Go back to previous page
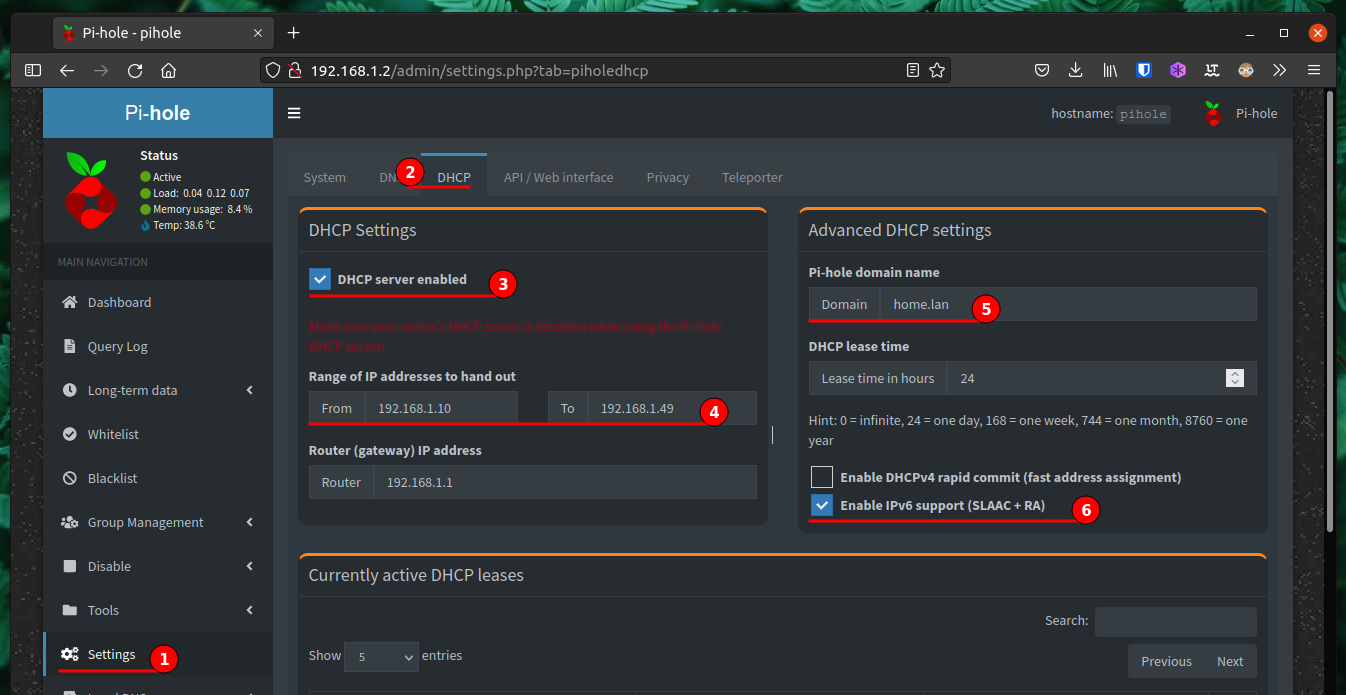This screenshot has height=695, width=1346. point(66,70)
